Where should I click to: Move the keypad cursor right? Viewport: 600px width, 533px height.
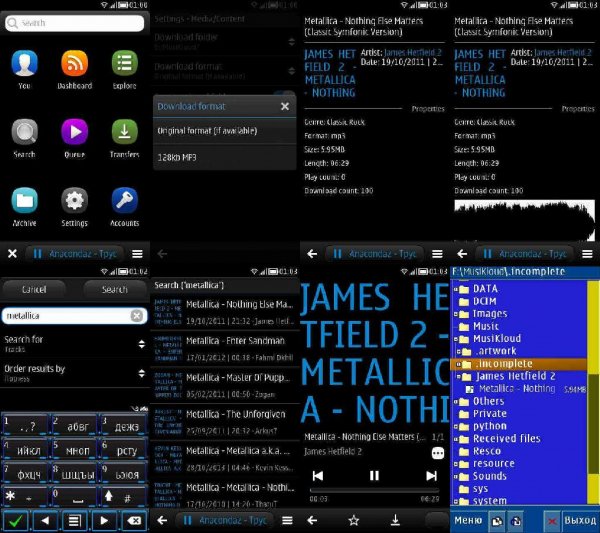click(104, 521)
